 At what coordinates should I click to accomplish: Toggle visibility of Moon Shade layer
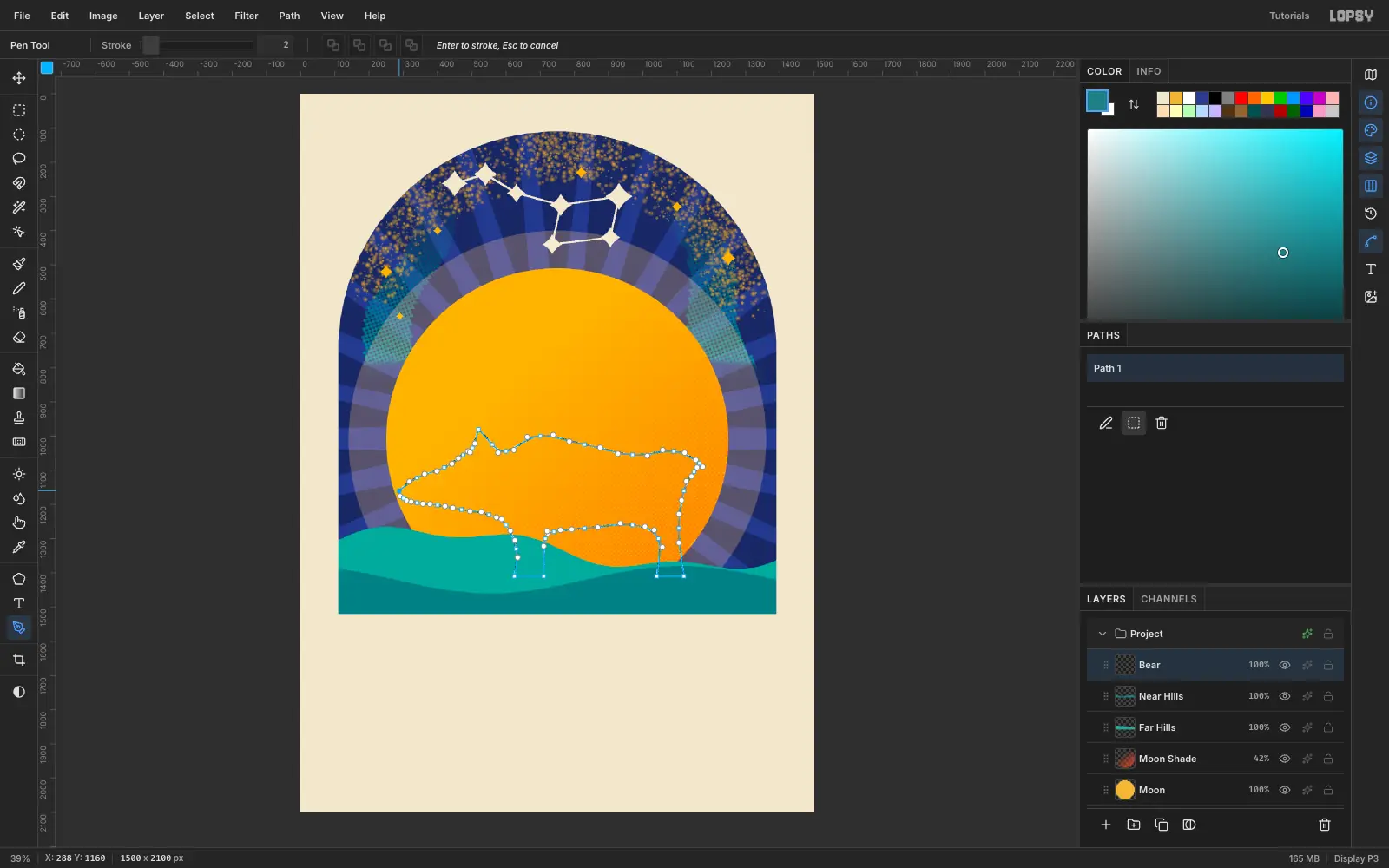pos(1285,759)
